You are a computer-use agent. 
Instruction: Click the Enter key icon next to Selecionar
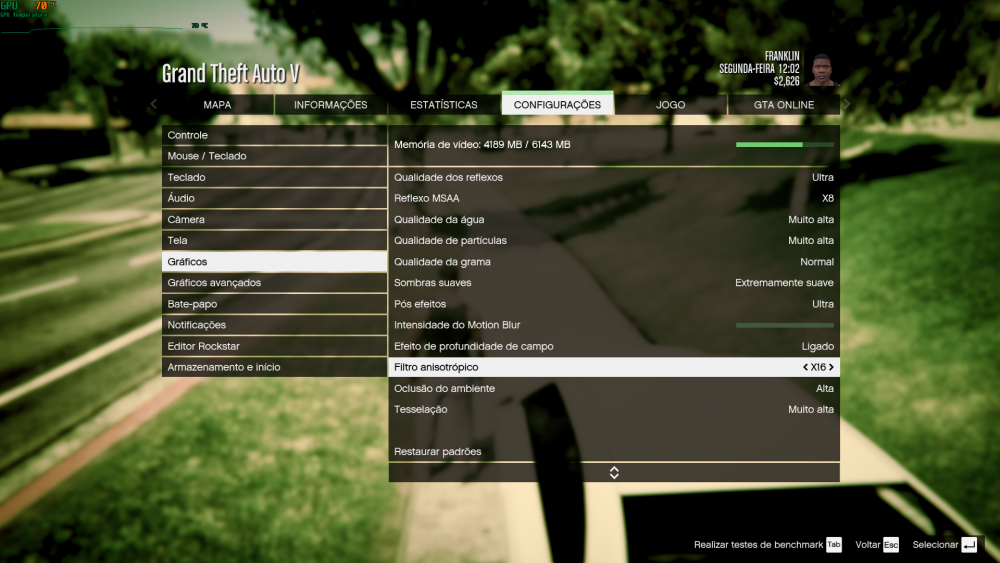point(969,545)
